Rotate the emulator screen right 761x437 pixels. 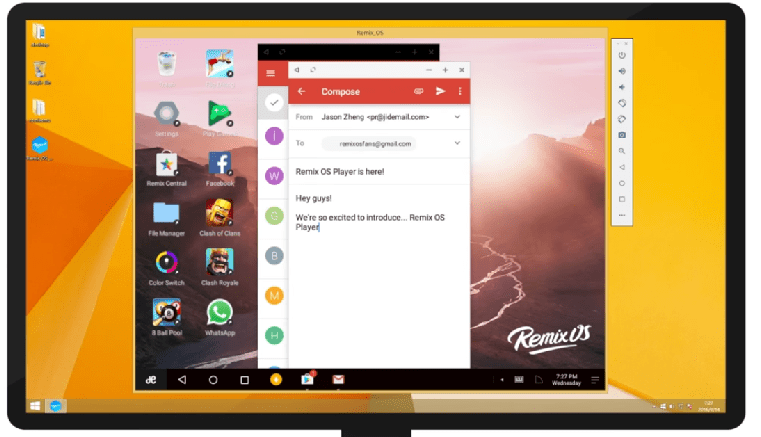click(x=622, y=119)
